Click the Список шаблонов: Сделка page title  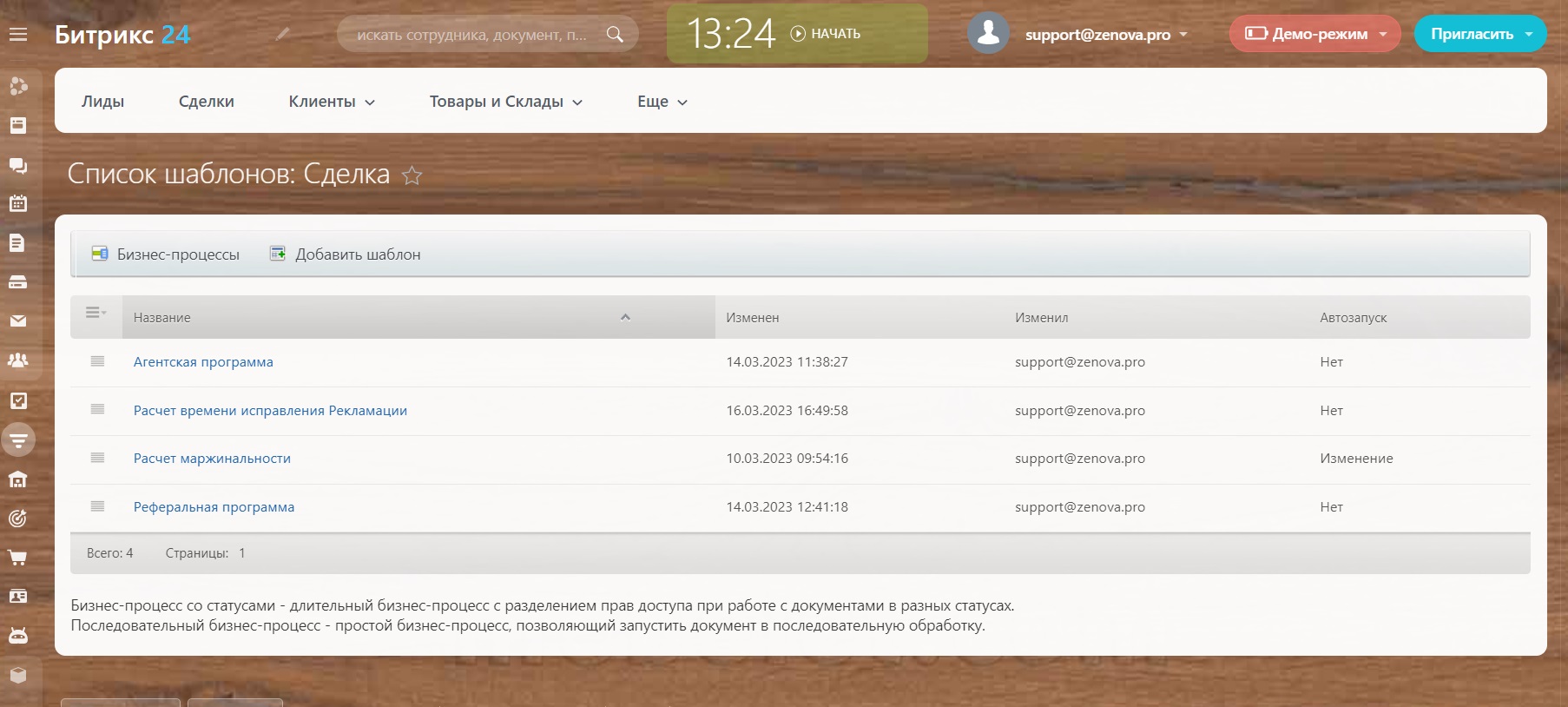tap(228, 174)
